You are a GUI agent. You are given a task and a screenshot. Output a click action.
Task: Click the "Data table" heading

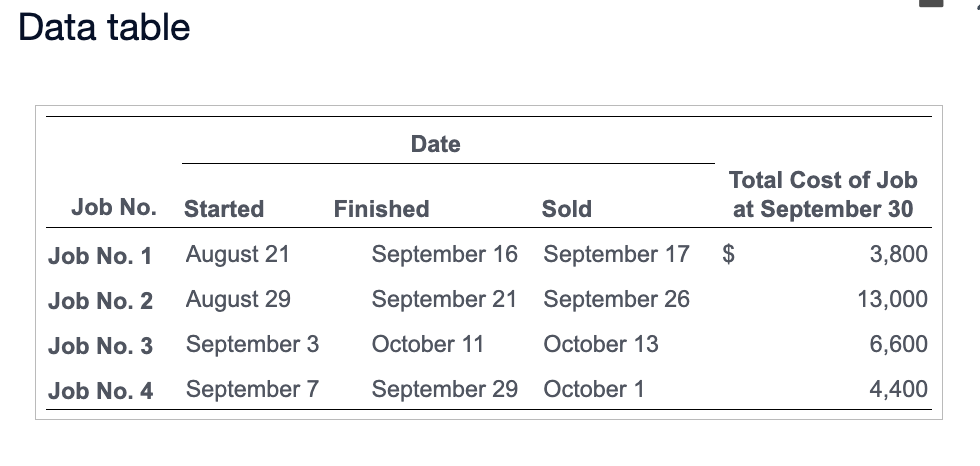coord(104,27)
